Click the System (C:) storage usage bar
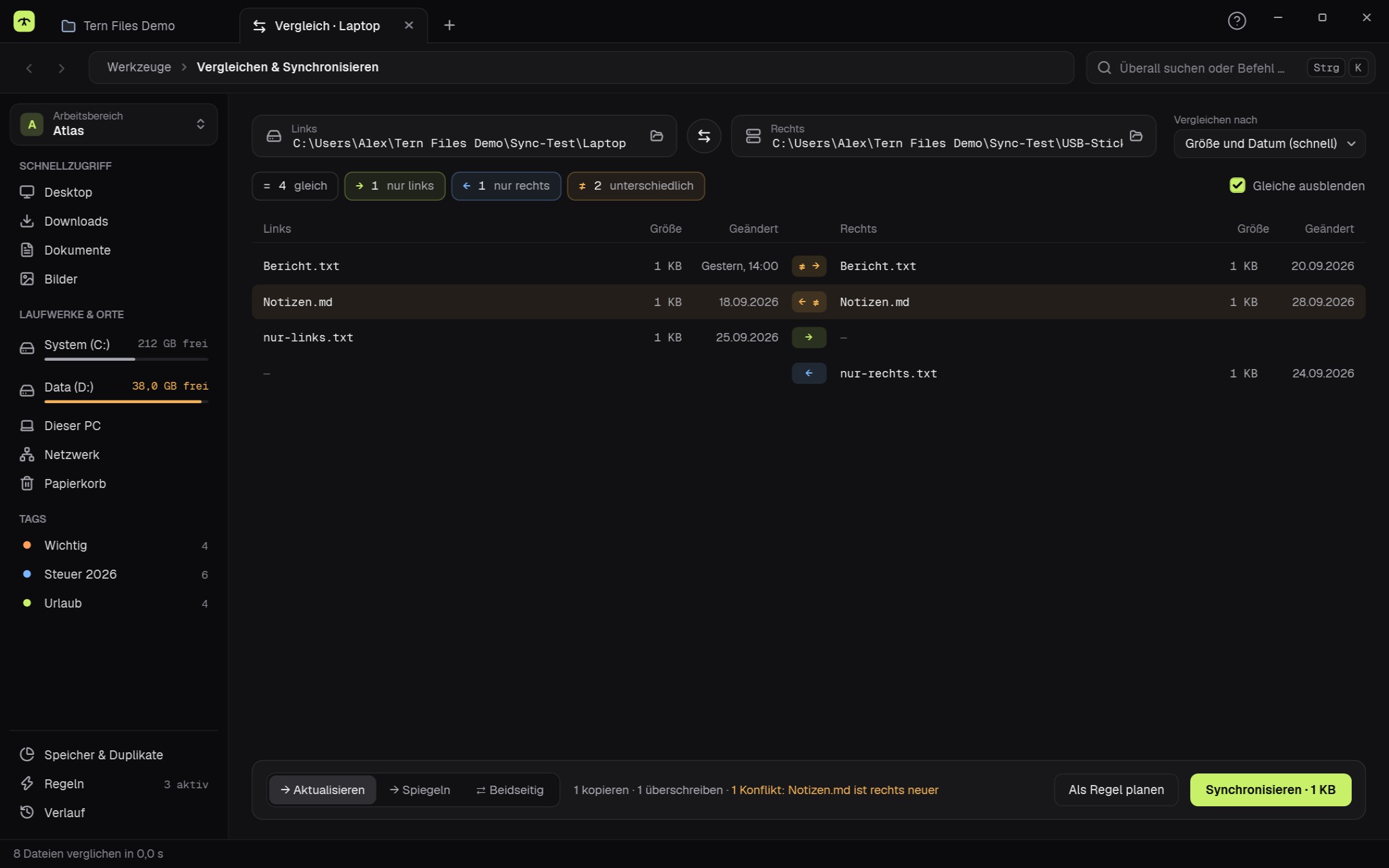 [x=126, y=359]
